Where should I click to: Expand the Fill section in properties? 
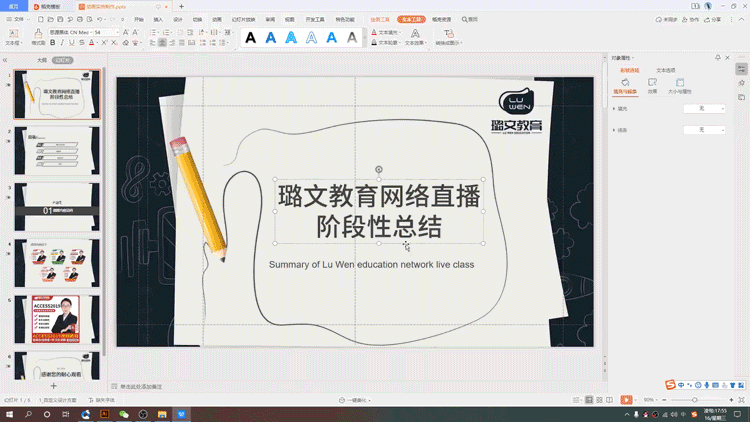click(614, 109)
